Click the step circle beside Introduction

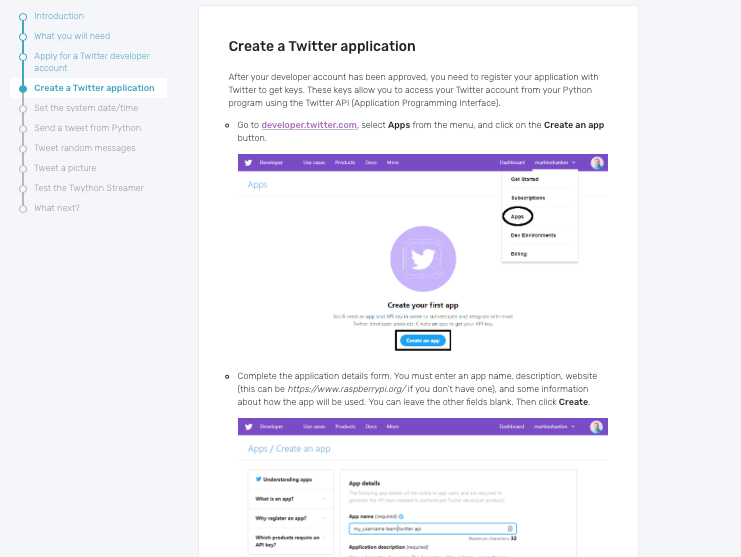pyautogui.click(x=23, y=16)
